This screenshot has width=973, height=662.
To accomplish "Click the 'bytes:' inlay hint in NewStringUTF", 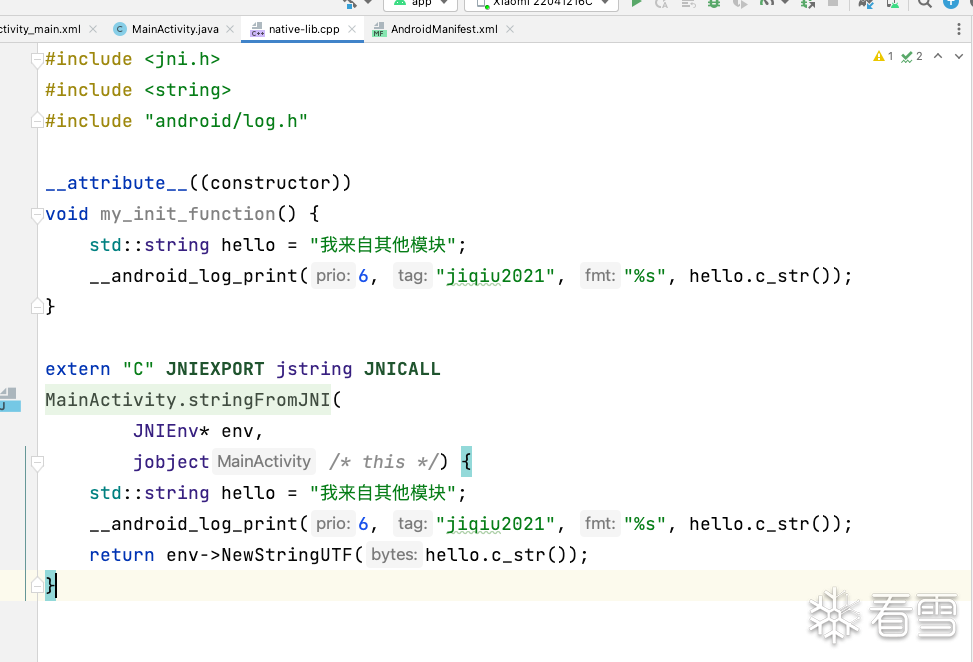I will tap(394, 555).
